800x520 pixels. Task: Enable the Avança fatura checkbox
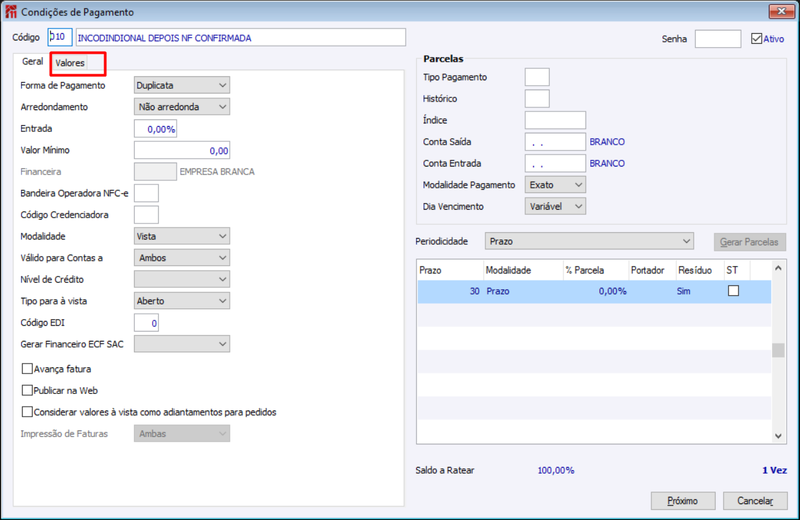coord(27,368)
